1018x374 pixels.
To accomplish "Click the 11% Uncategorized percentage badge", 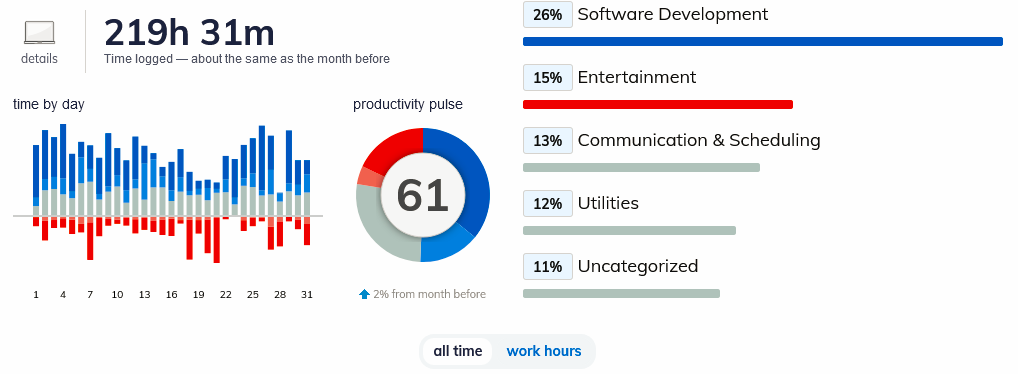I will click(x=548, y=266).
